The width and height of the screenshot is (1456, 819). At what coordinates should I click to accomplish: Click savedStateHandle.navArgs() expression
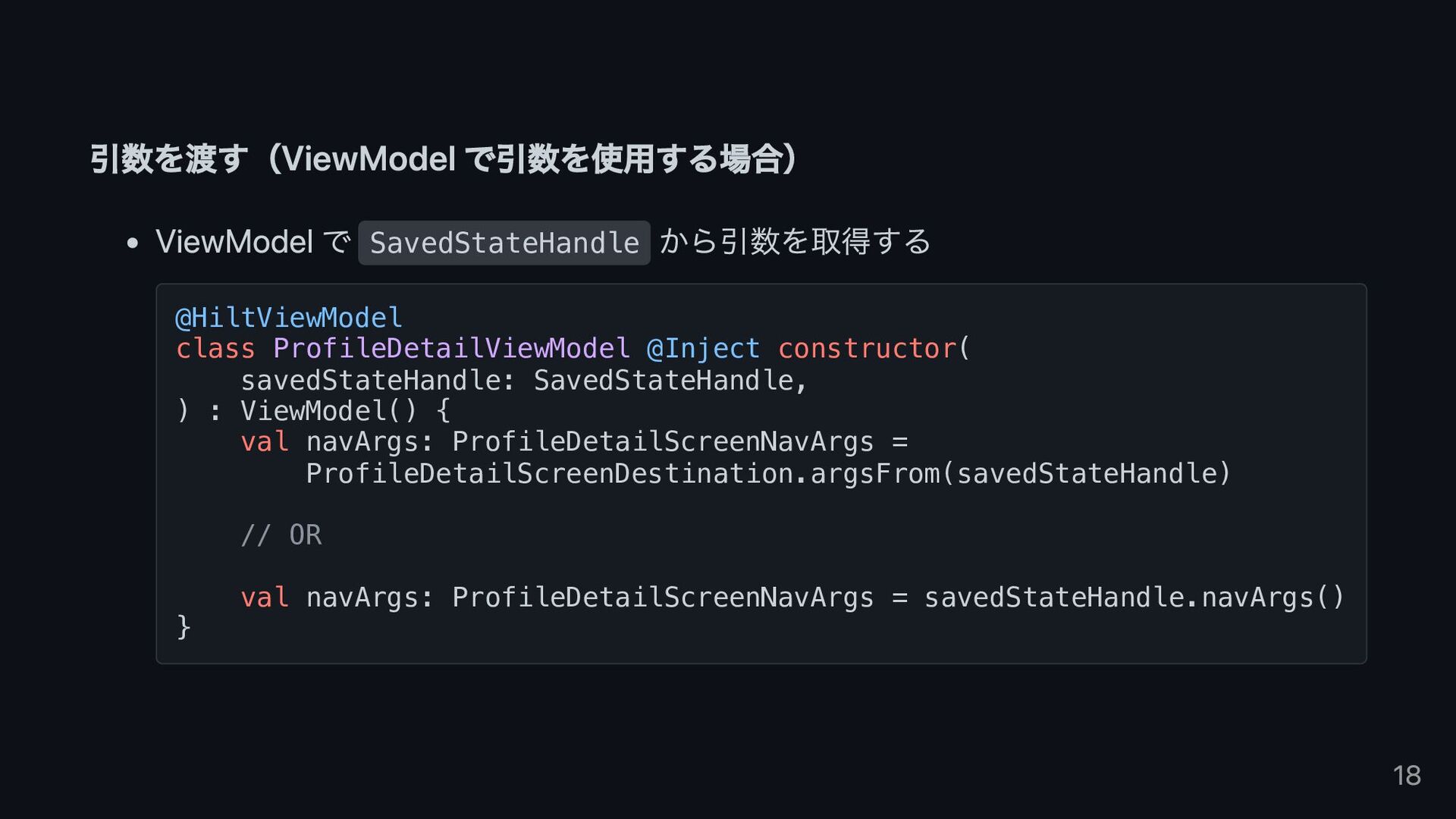coord(1134,598)
